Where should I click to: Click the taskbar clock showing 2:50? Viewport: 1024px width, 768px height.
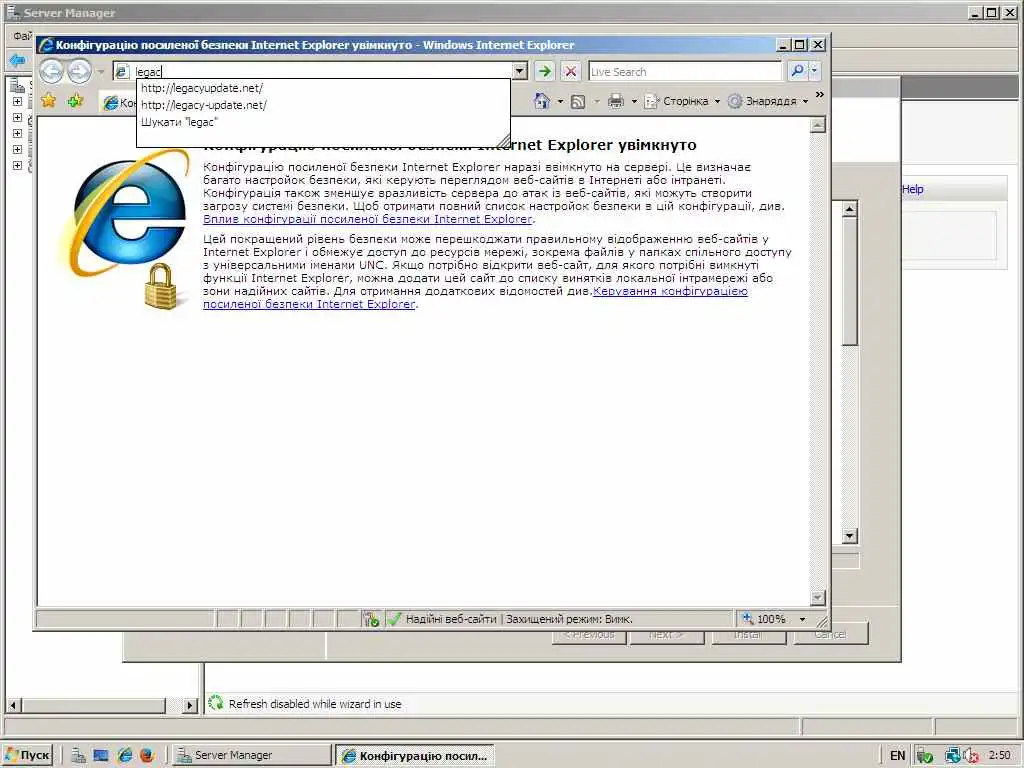pos(1000,756)
